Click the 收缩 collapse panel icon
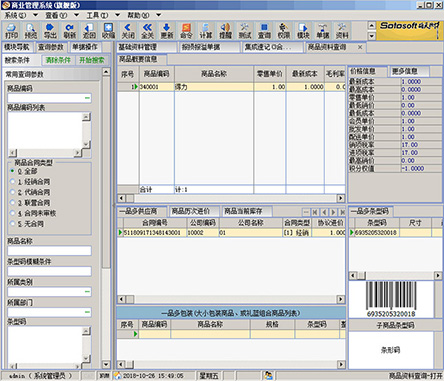 108,31
